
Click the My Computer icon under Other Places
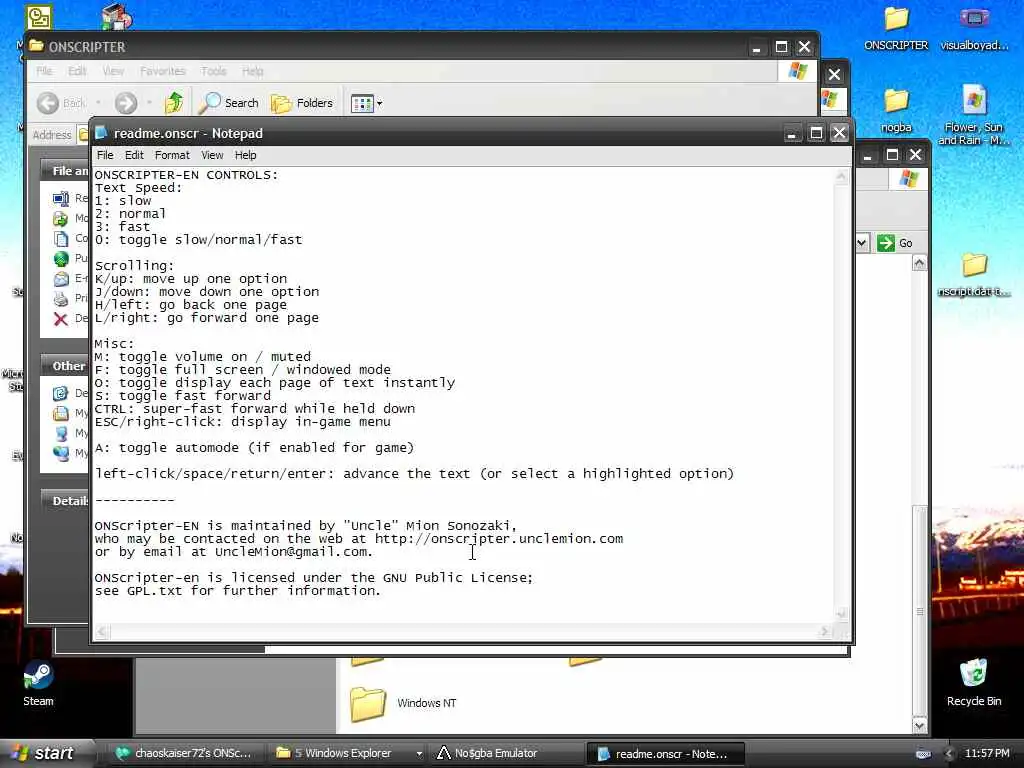(x=61, y=433)
